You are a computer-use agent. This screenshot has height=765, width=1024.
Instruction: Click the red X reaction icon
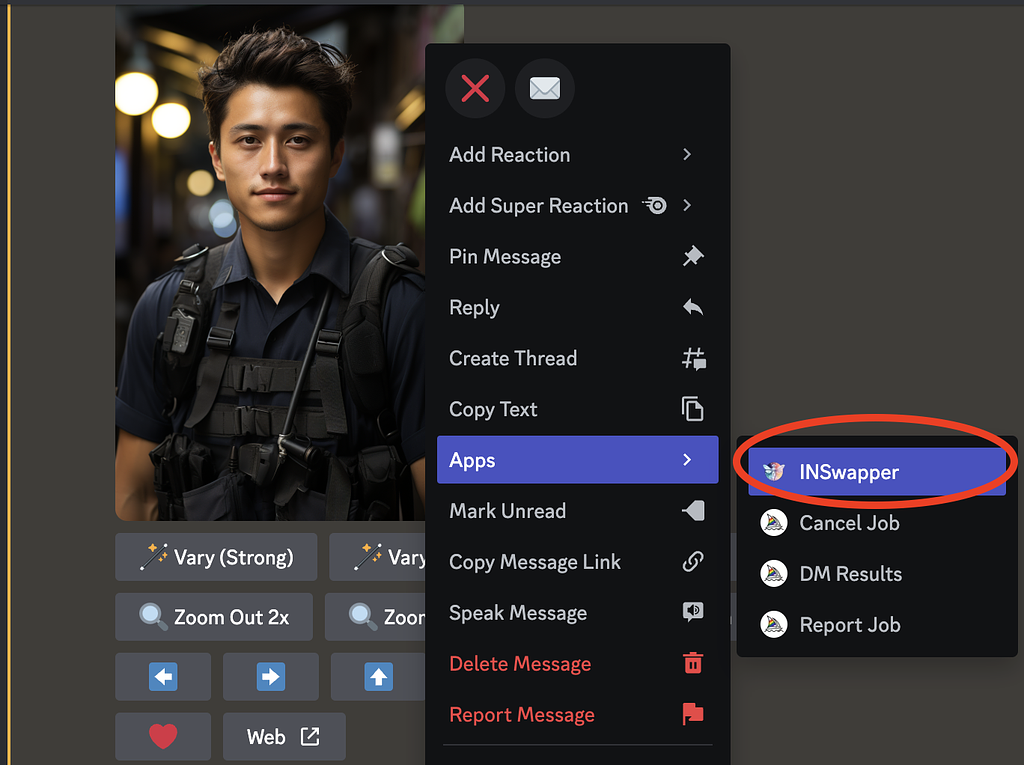(x=475, y=88)
